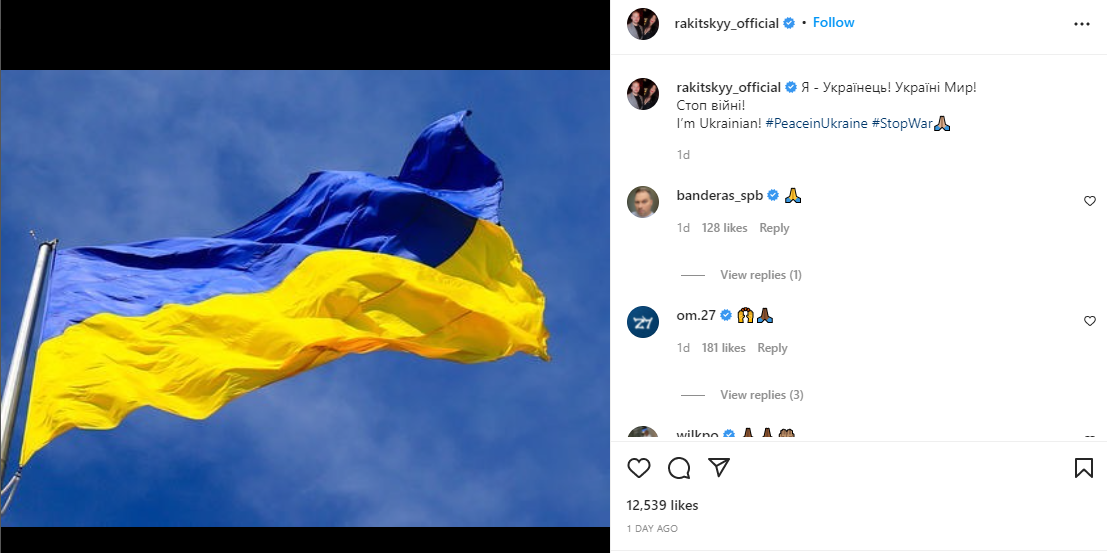Screen dimensions: 1107x553
Task: Open the comment speech bubble icon
Action: (x=679, y=468)
